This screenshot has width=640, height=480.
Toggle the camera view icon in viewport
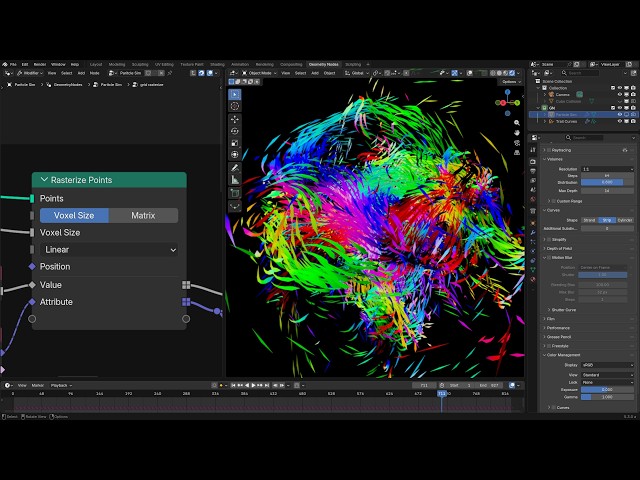pyautogui.click(x=517, y=142)
